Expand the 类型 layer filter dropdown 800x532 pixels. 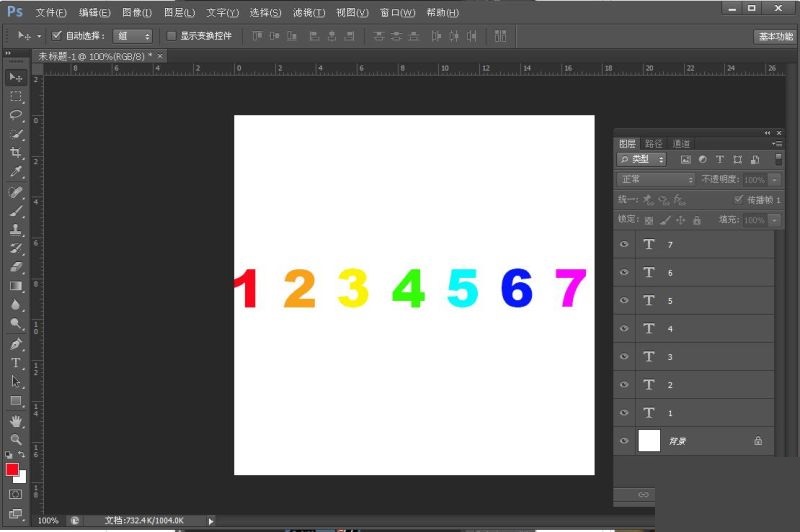coord(642,159)
